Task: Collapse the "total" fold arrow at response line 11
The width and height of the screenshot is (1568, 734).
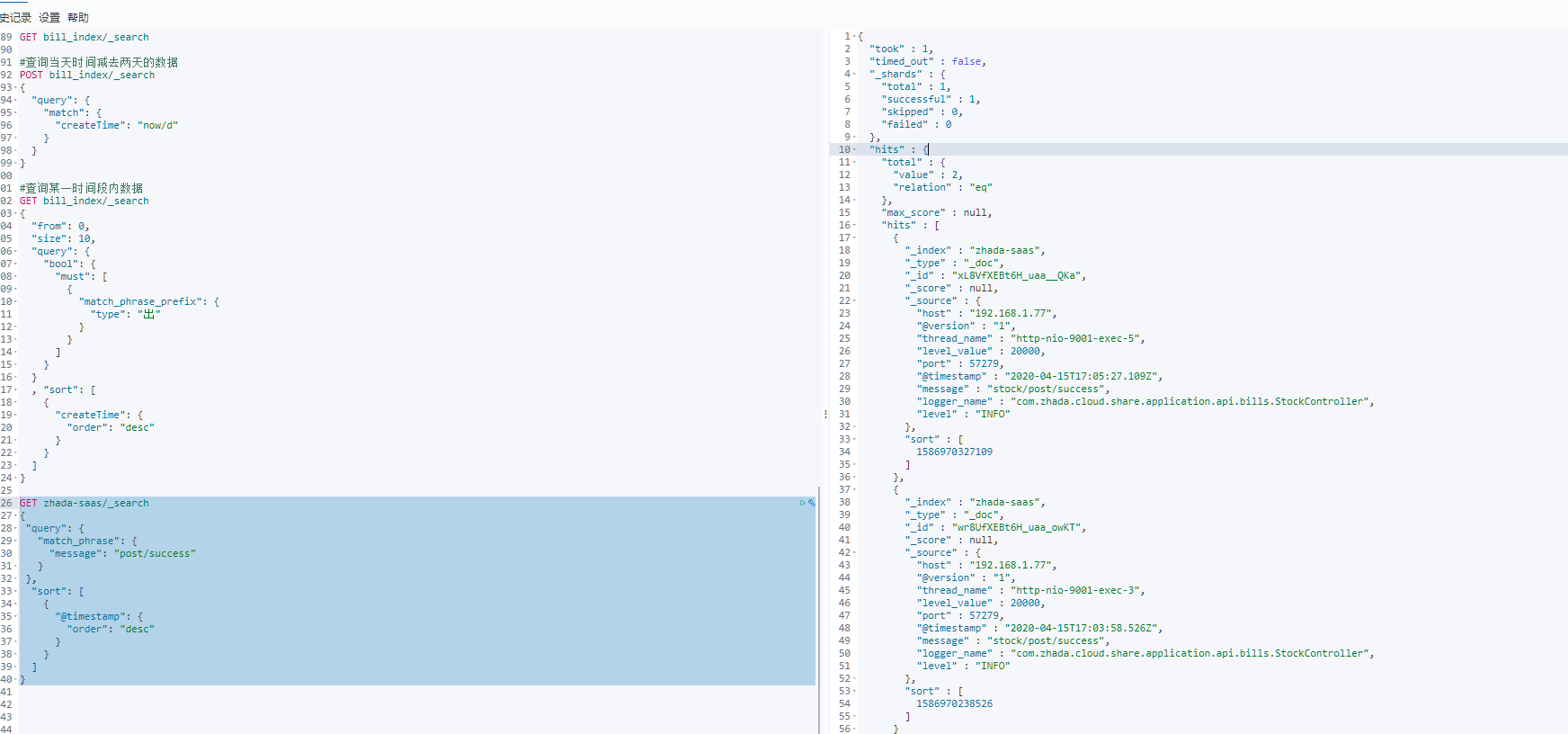Action: (854, 162)
